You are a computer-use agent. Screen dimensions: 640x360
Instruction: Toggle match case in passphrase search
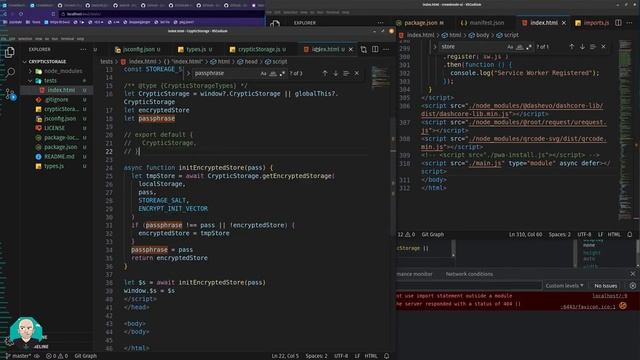(x=263, y=73)
